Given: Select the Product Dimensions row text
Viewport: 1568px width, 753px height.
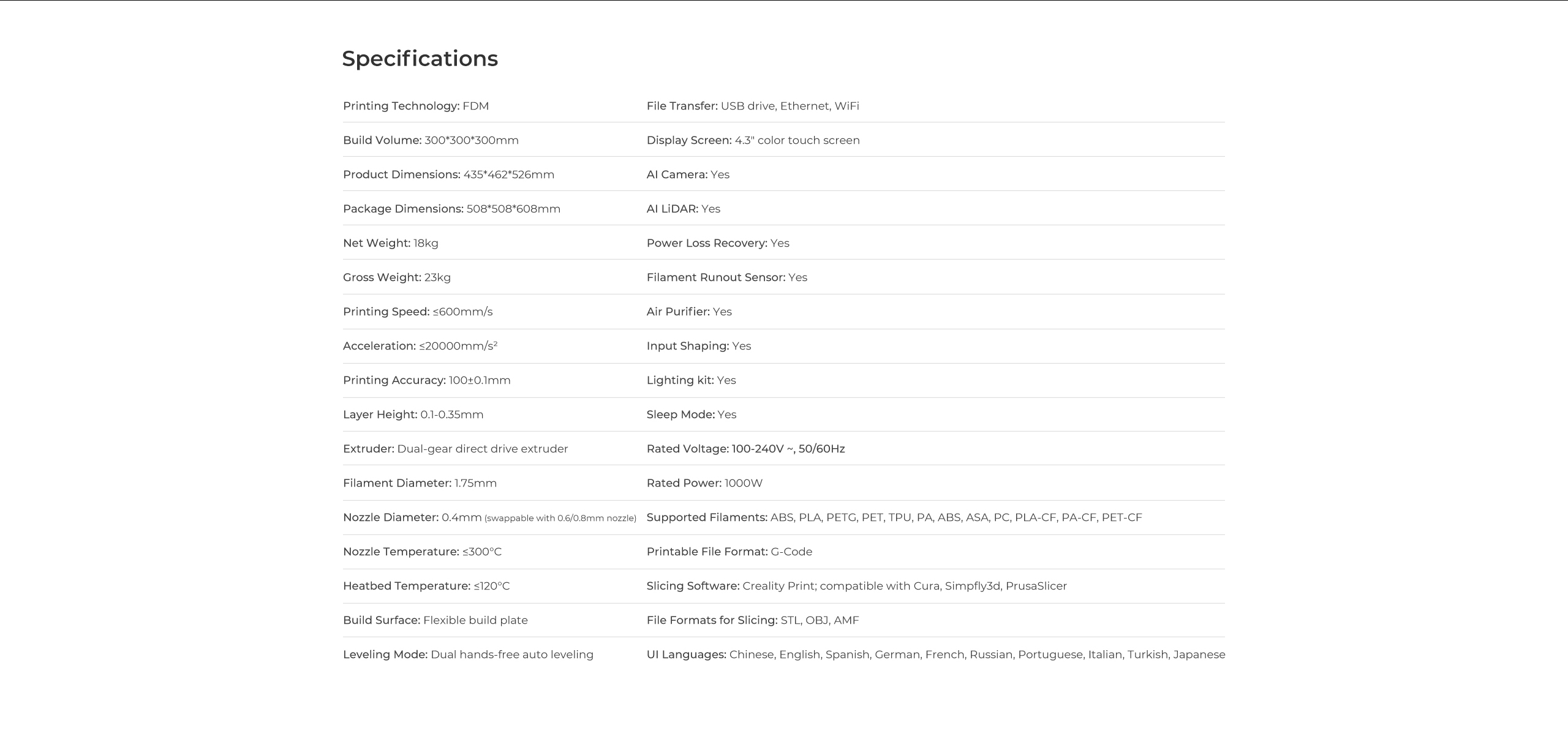Looking at the screenshot, I should [x=448, y=174].
